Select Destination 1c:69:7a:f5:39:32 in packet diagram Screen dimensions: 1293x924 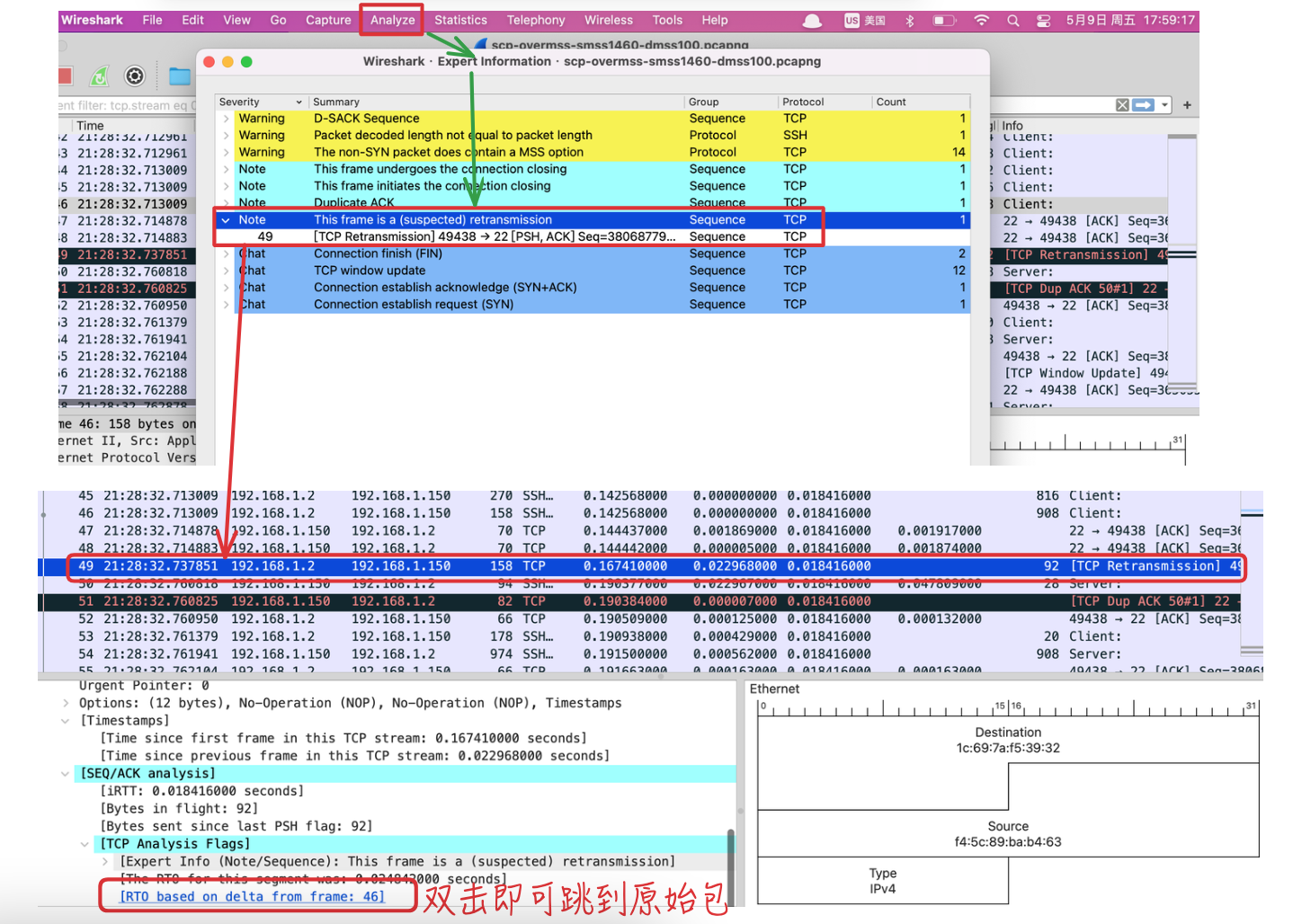point(1008,741)
